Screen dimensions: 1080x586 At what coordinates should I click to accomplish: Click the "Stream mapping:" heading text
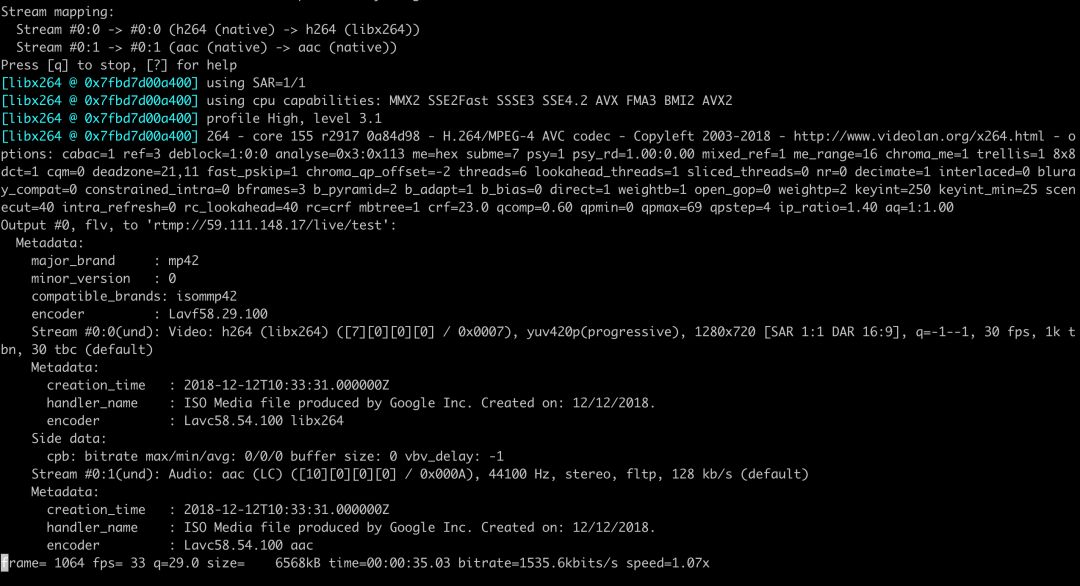coord(58,12)
